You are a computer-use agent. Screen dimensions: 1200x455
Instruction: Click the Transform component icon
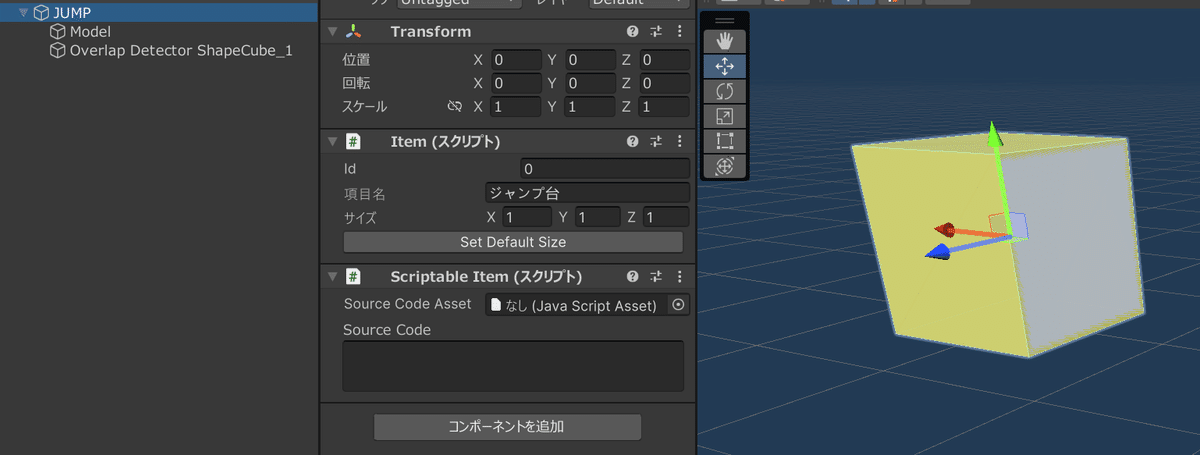coord(353,32)
